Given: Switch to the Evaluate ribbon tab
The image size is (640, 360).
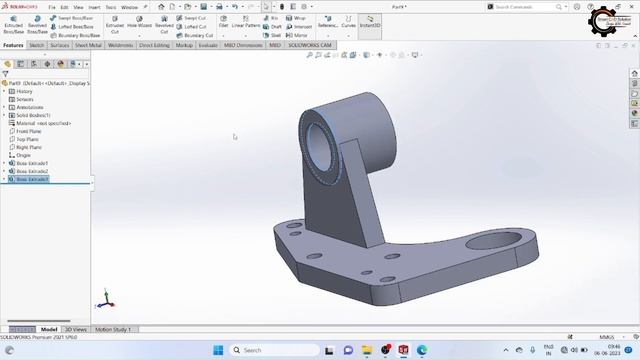Looking at the screenshot, I should (x=208, y=45).
